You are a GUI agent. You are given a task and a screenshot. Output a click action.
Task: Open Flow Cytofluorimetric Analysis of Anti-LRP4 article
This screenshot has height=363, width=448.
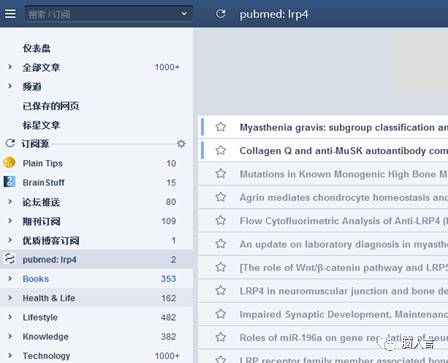tap(344, 221)
